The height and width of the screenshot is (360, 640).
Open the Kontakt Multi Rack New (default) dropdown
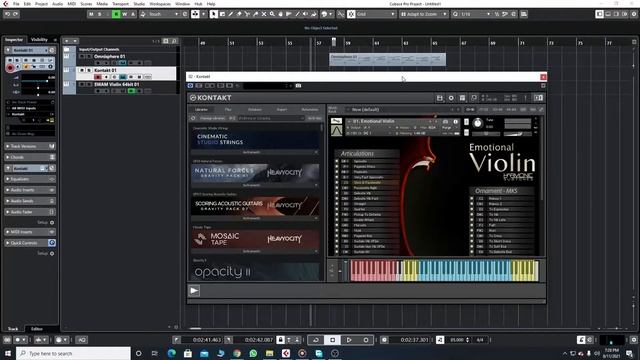402,110
